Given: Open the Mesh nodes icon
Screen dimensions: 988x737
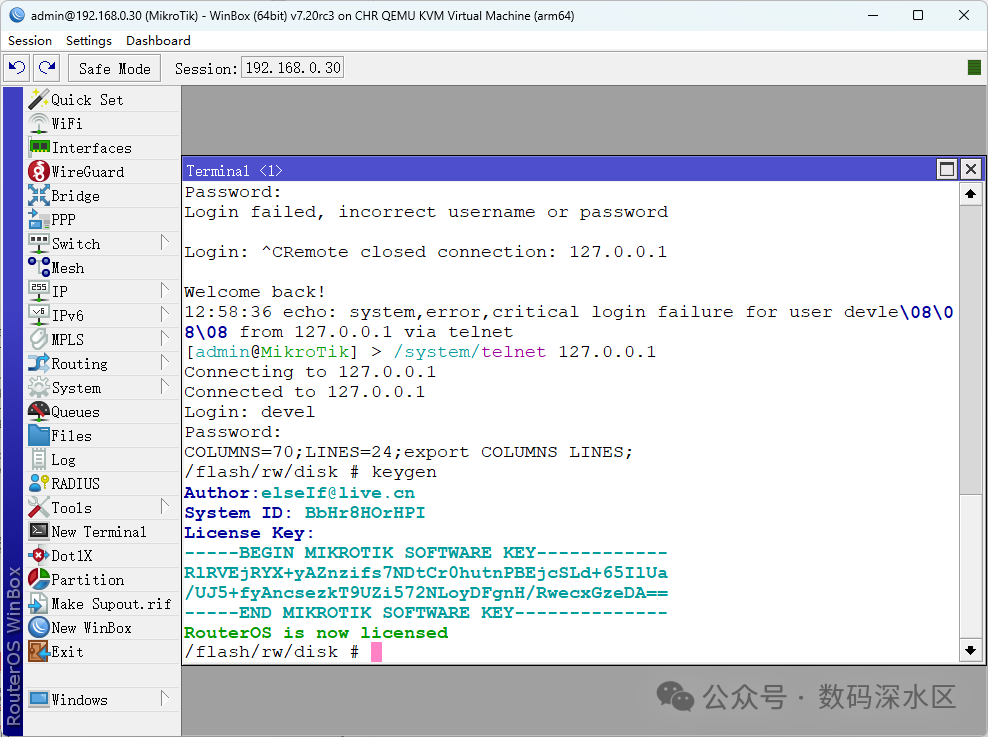Looking at the screenshot, I should click(38, 267).
